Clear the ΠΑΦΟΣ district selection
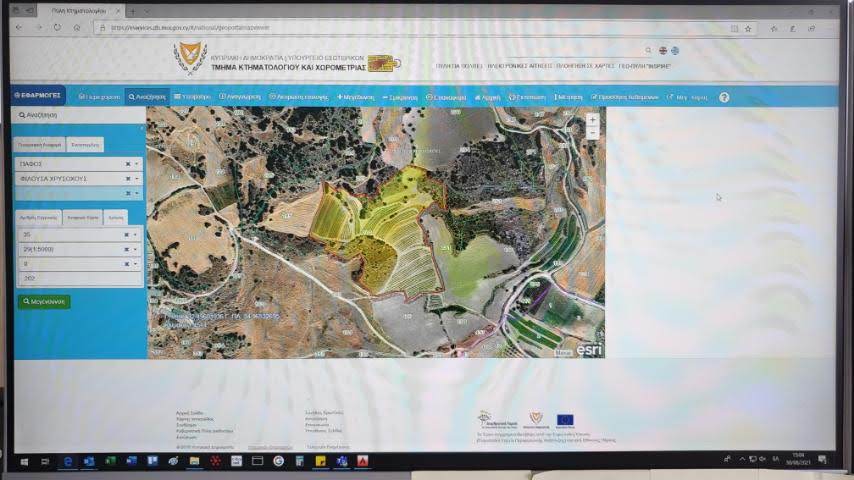 click(x=128, y=163)
